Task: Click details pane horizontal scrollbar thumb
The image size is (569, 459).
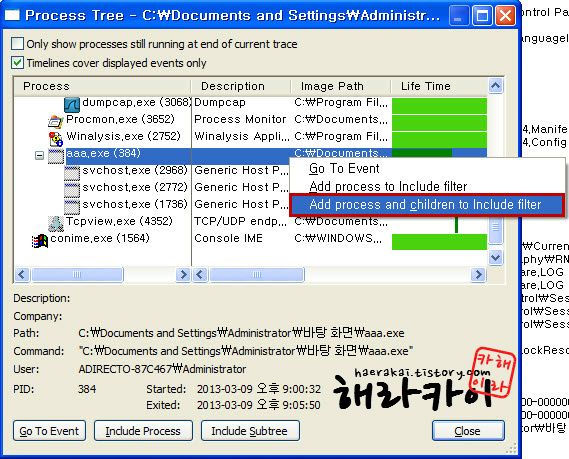Action: click(x=257, y=274)
